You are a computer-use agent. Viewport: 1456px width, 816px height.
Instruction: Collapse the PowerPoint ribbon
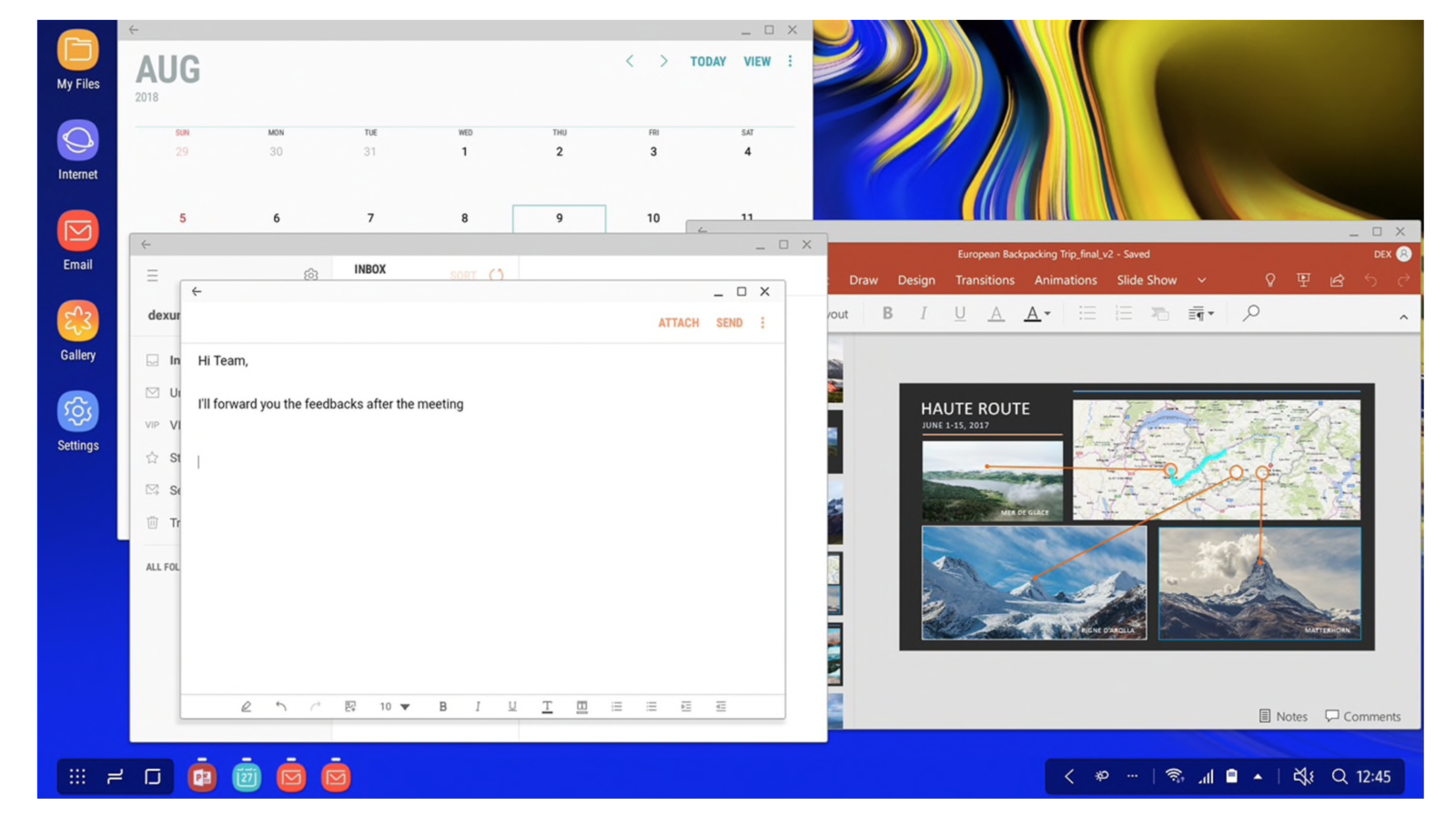tap(1403, 317)
